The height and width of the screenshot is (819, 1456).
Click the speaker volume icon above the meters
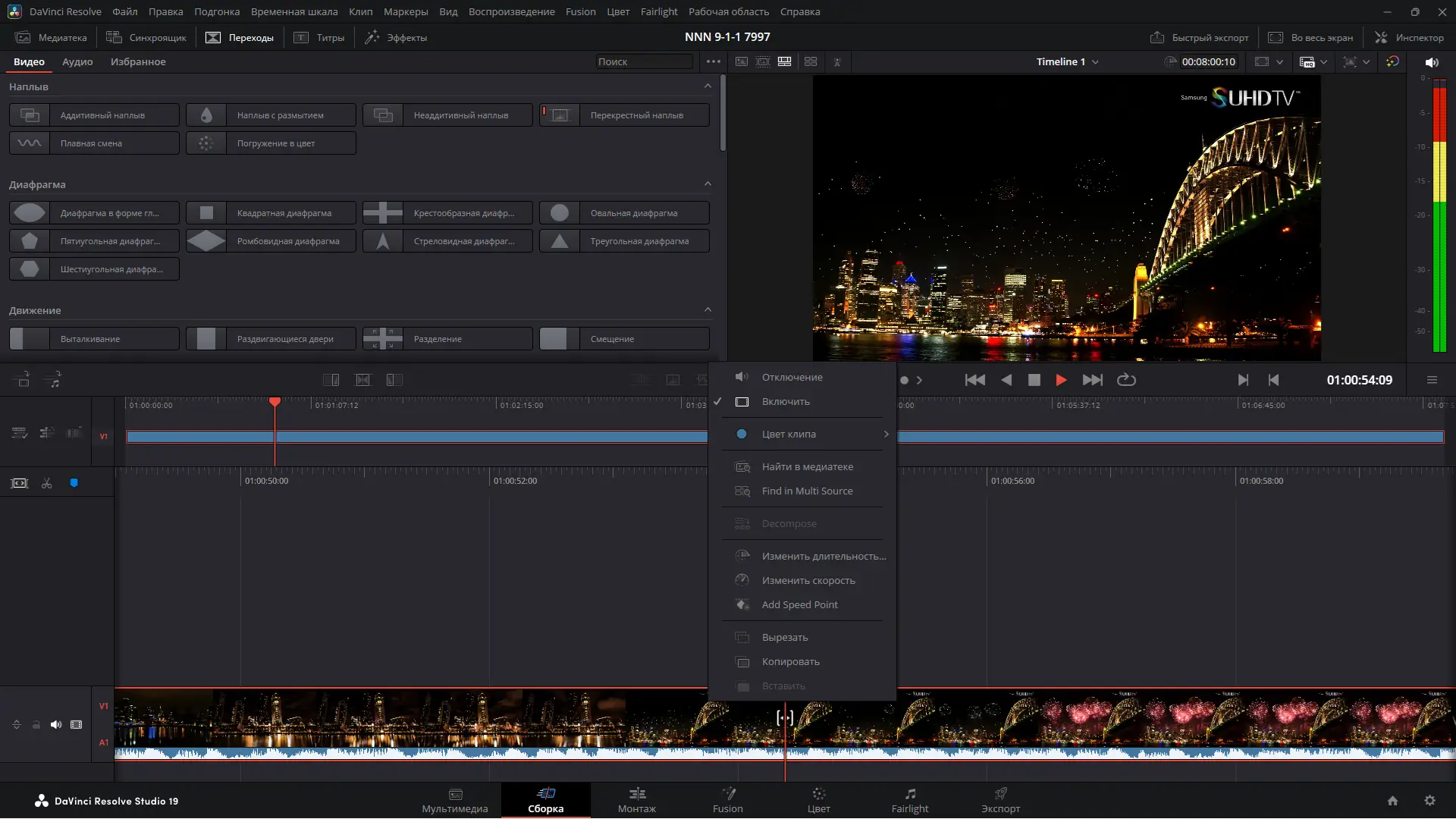point(1431,62)
